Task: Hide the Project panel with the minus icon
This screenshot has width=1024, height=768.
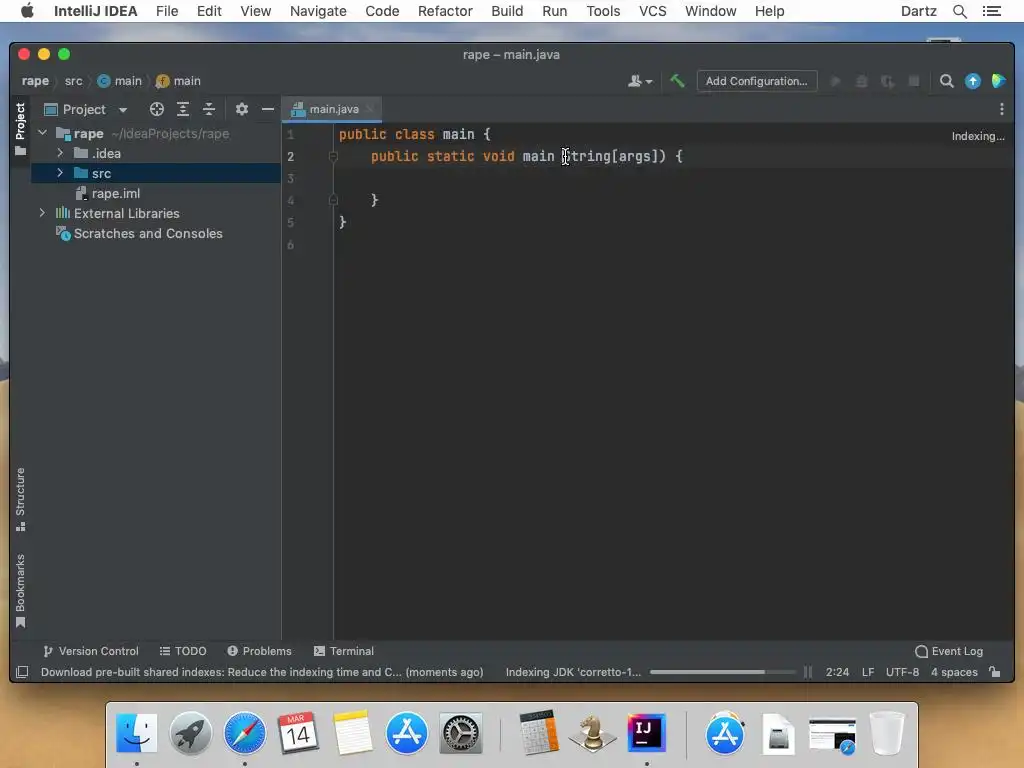Action: [x=268, y=109]
